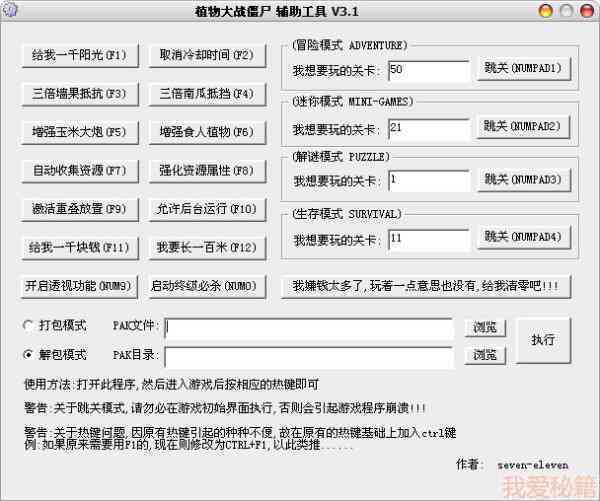Image resolution: width=600 pixels, height=501 pixels.
Task: Click 给我一千块钱 (F11) button
Action: pyautogui.click(x=80, y=248)
